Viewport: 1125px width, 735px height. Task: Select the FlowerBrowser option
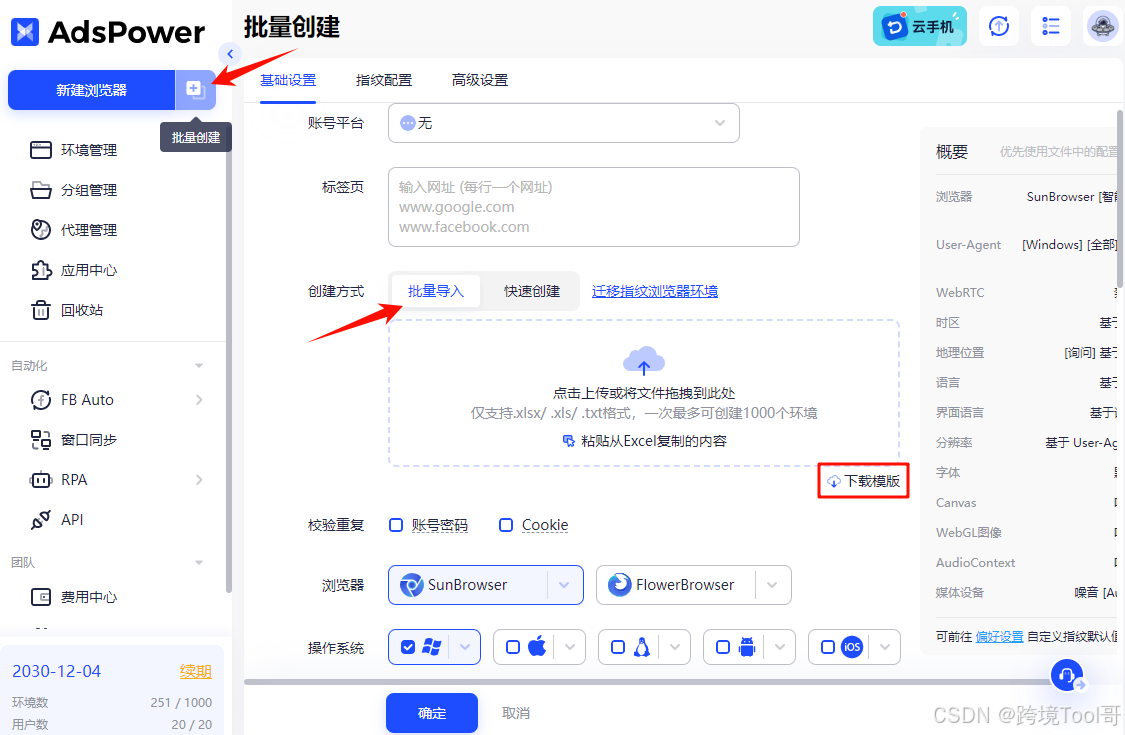[x=676, y=585]
